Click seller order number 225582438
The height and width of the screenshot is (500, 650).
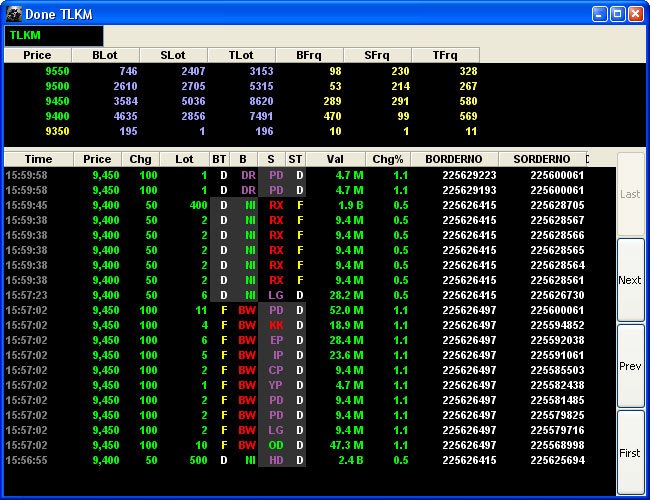(558, 385)
